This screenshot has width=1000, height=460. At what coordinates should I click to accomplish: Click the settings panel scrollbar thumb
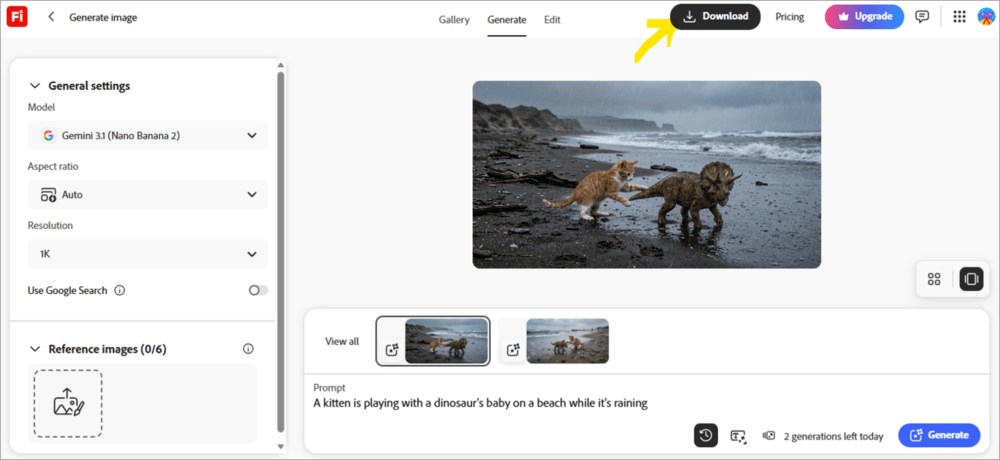(x=280, y=252)
